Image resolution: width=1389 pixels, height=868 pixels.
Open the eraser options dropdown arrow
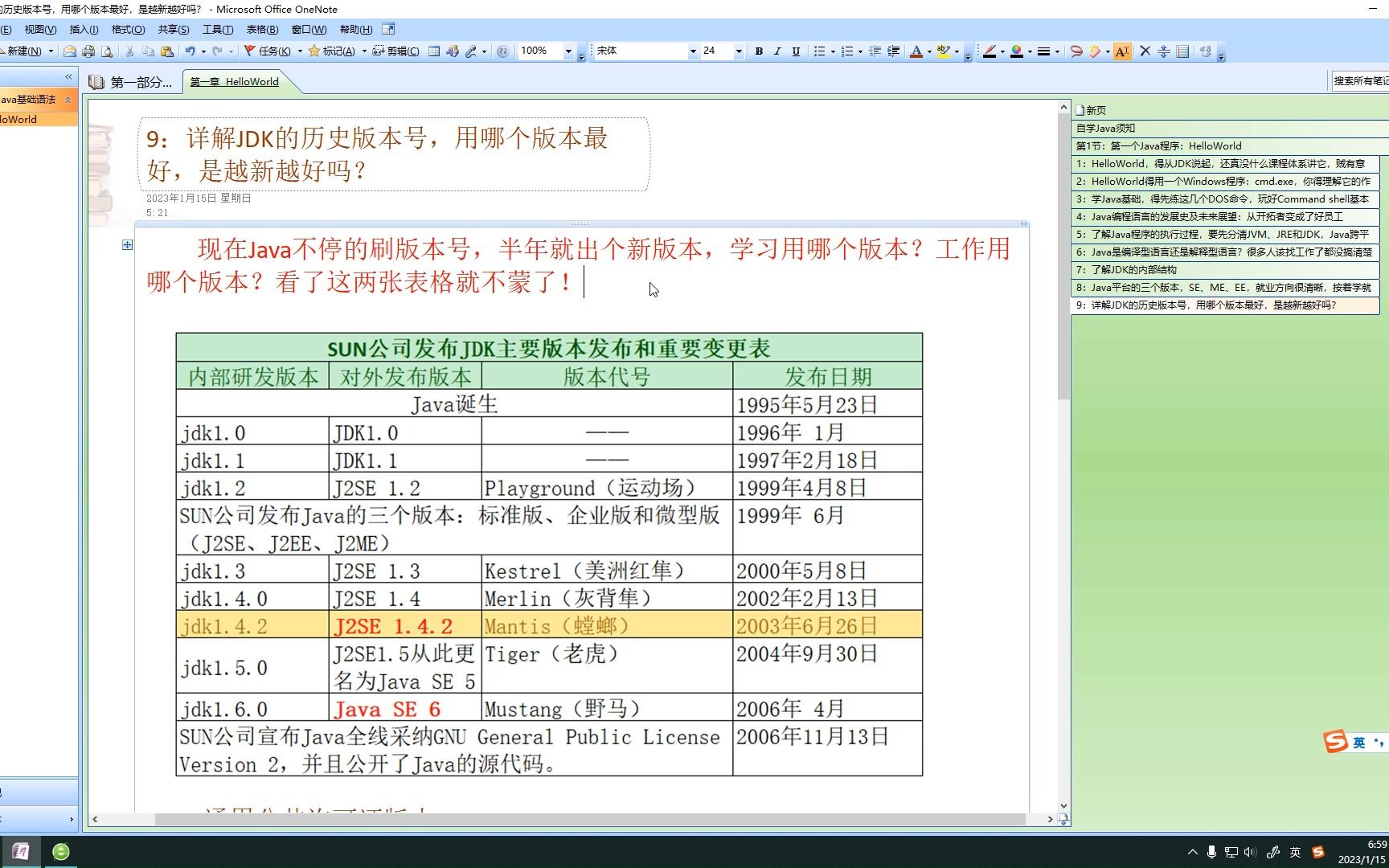pyautogui.click(x=1108, y=51)
